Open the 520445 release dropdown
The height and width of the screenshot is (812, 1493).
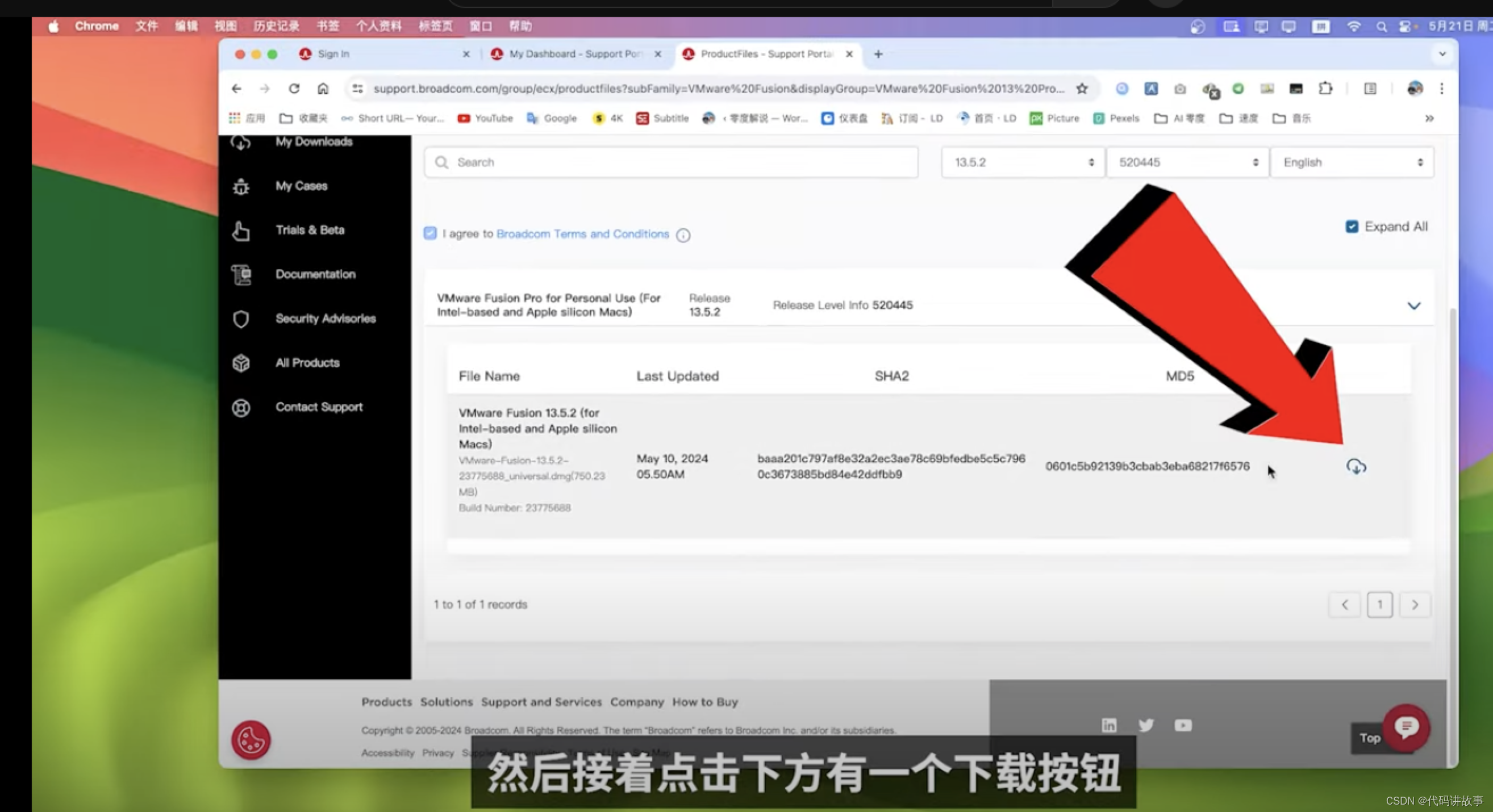[1187, 163]
